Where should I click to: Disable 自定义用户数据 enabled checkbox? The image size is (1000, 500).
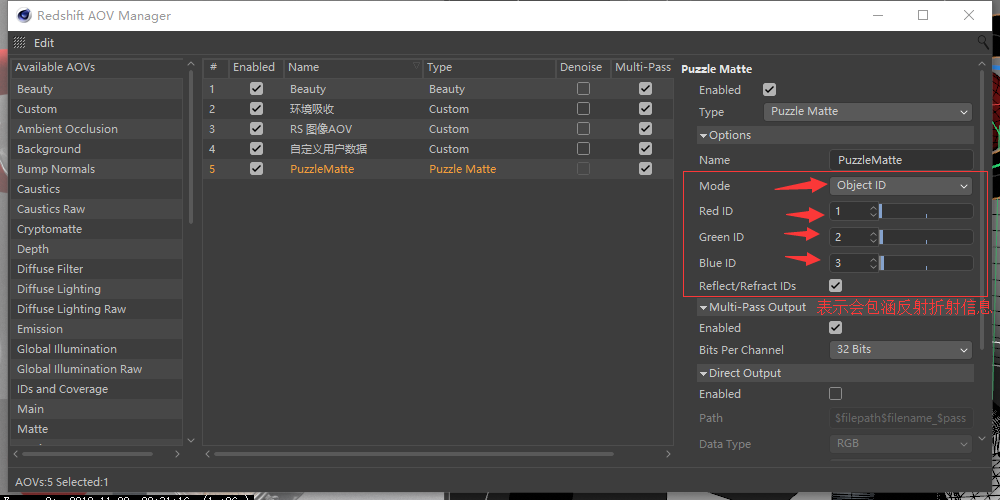pos(256,149)
